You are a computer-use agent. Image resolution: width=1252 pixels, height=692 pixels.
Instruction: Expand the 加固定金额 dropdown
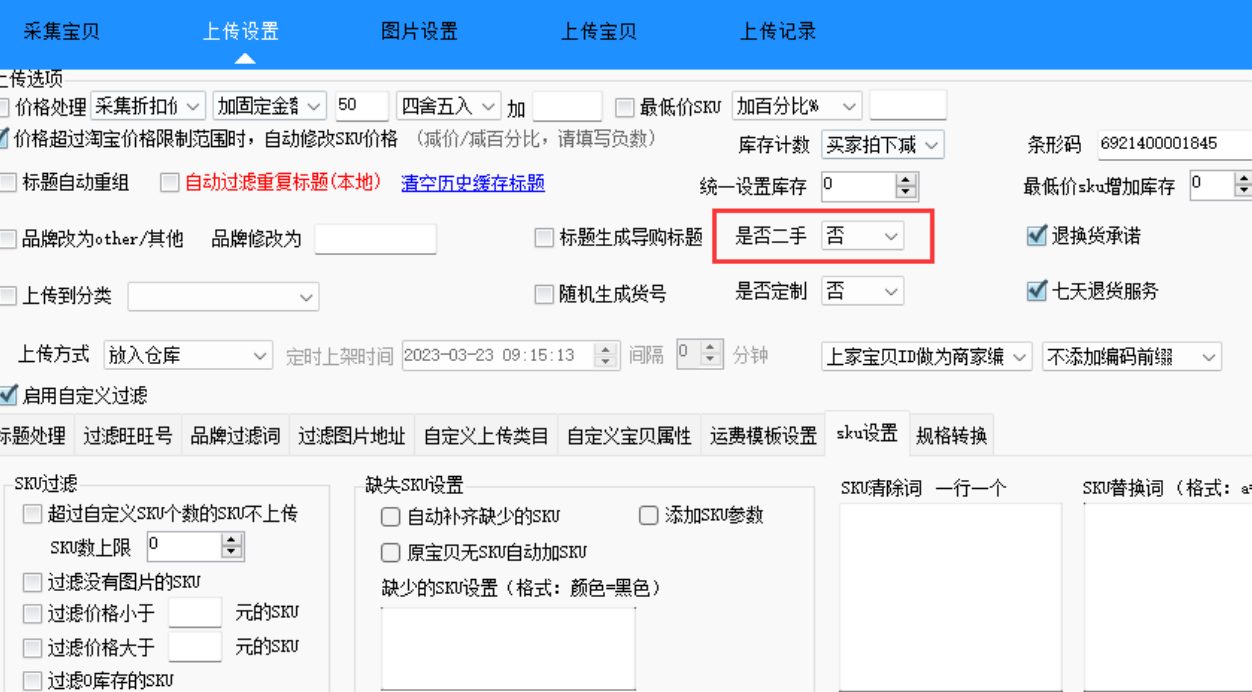(x=270, y=106)
